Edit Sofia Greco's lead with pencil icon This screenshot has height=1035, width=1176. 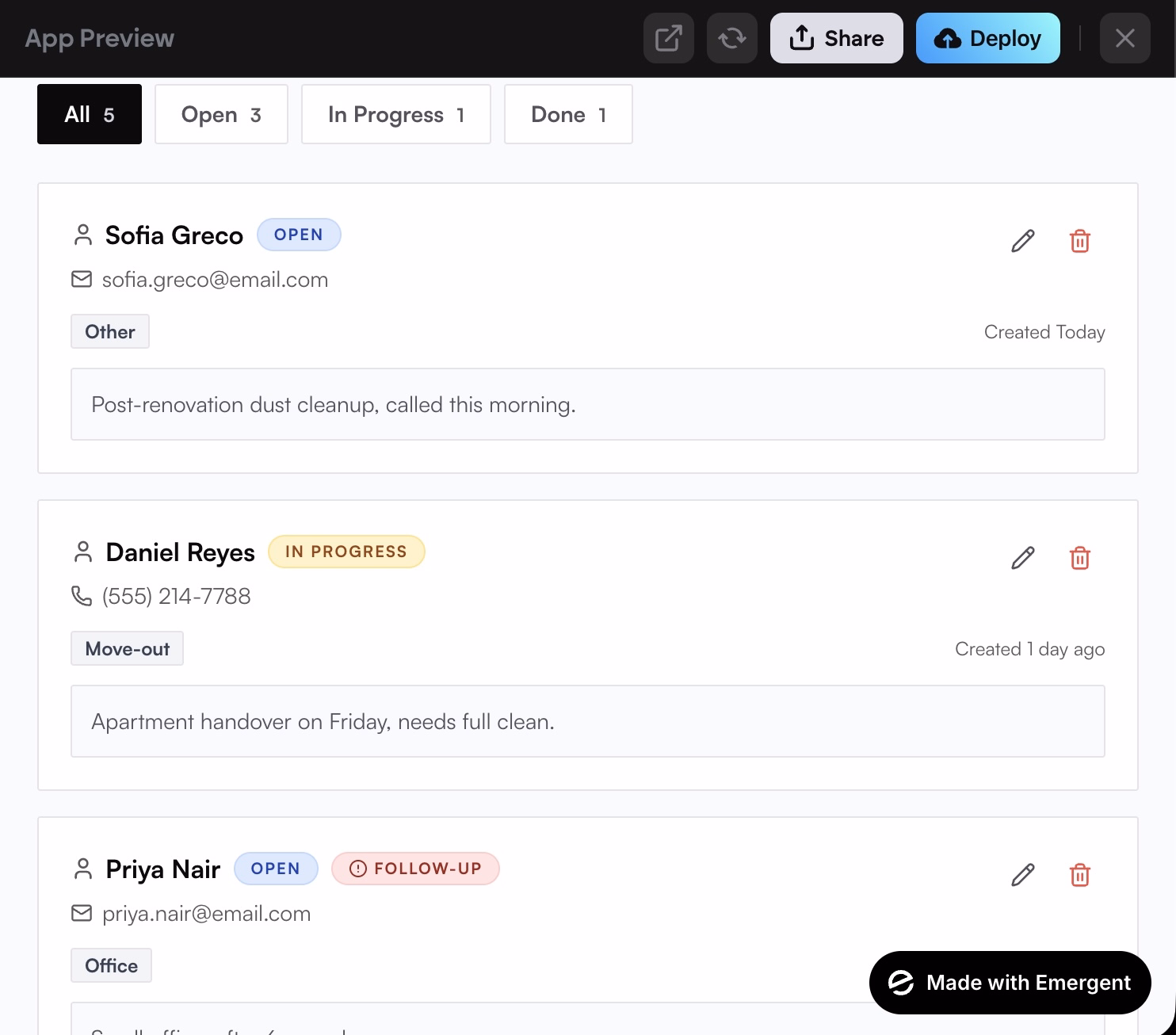pyautogui.click(x=1023, y=241)
